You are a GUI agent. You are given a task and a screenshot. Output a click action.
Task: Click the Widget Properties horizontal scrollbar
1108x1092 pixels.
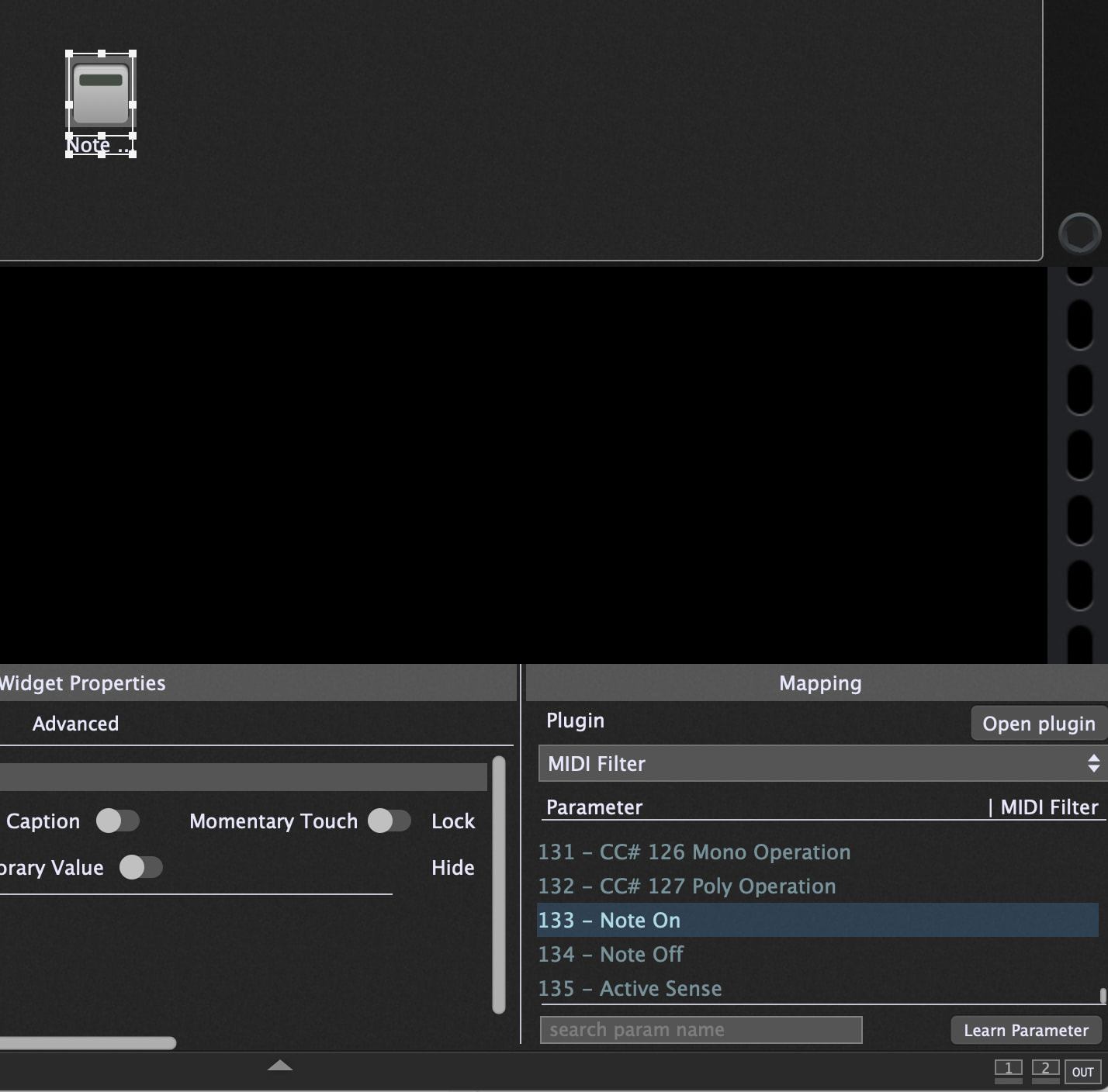point(87,1043)
